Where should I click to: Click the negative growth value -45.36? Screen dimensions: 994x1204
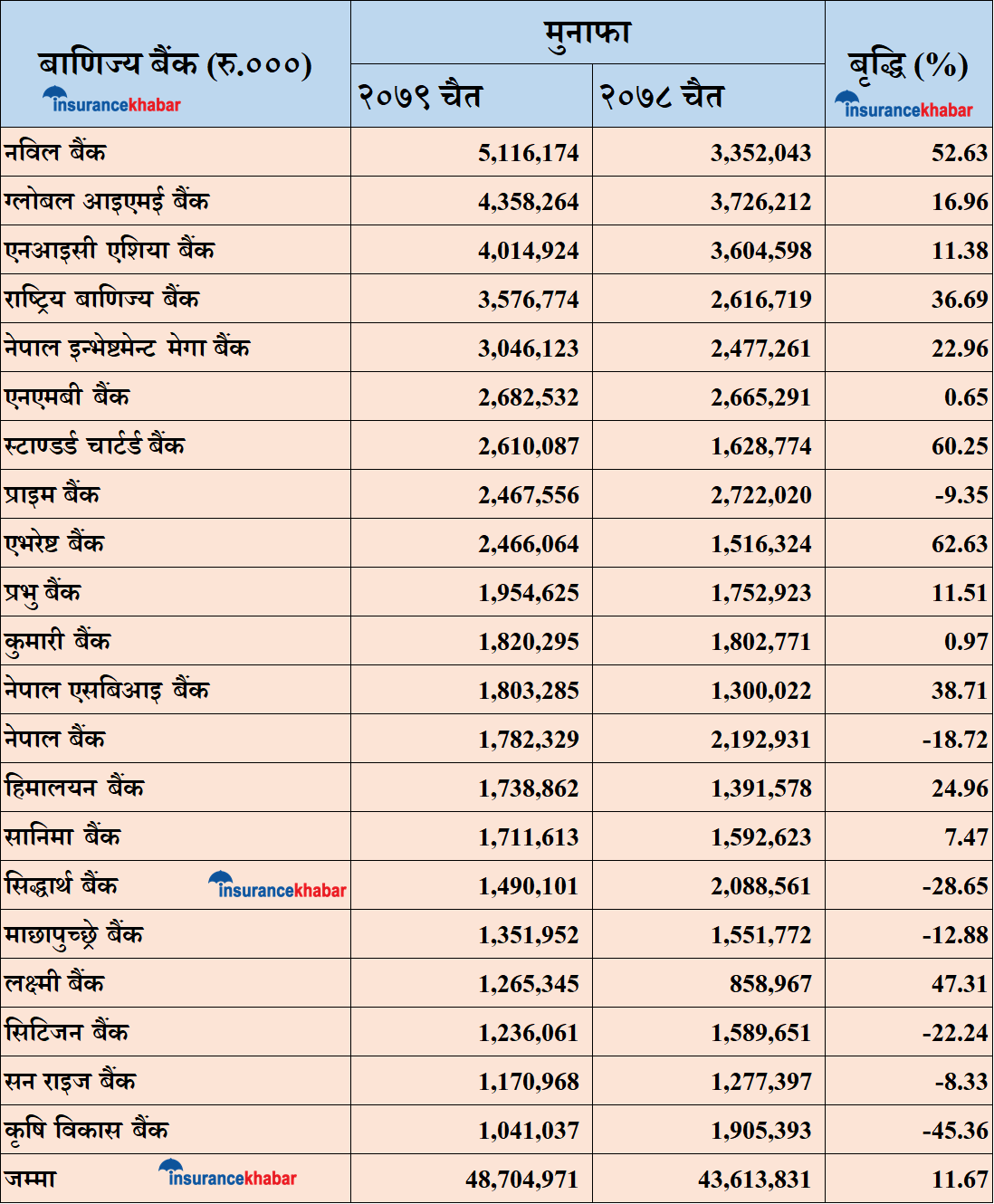[955, 1131]
